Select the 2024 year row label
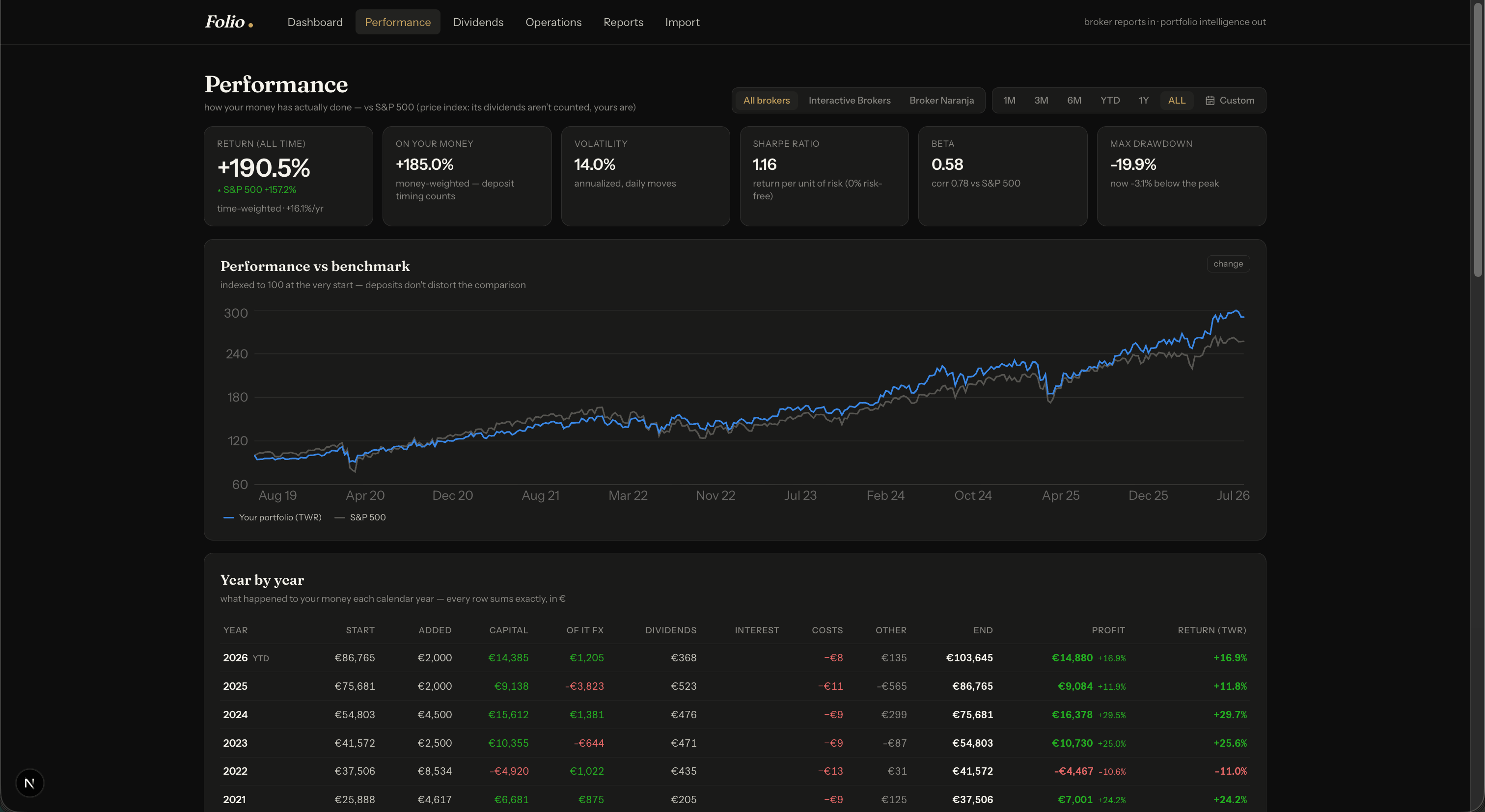1485x812 pixels. tap(235, 715)
